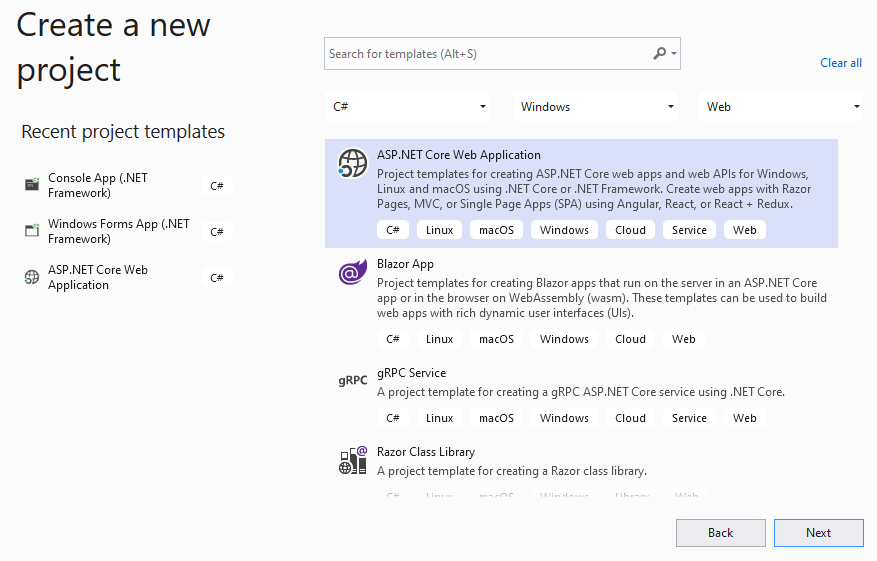Click Linux tag under ASP.NET Core Web Application
Image resolution: width=877 pixels, height=561 pixels.
[x=439, y=230]
